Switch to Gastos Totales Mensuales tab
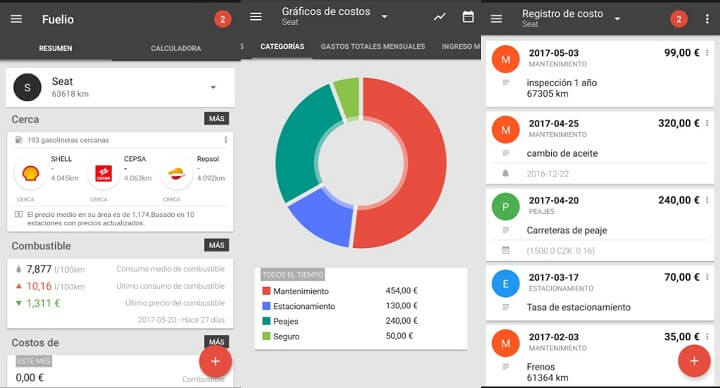Viewport: 720px width, 388px height. [373, 46]
